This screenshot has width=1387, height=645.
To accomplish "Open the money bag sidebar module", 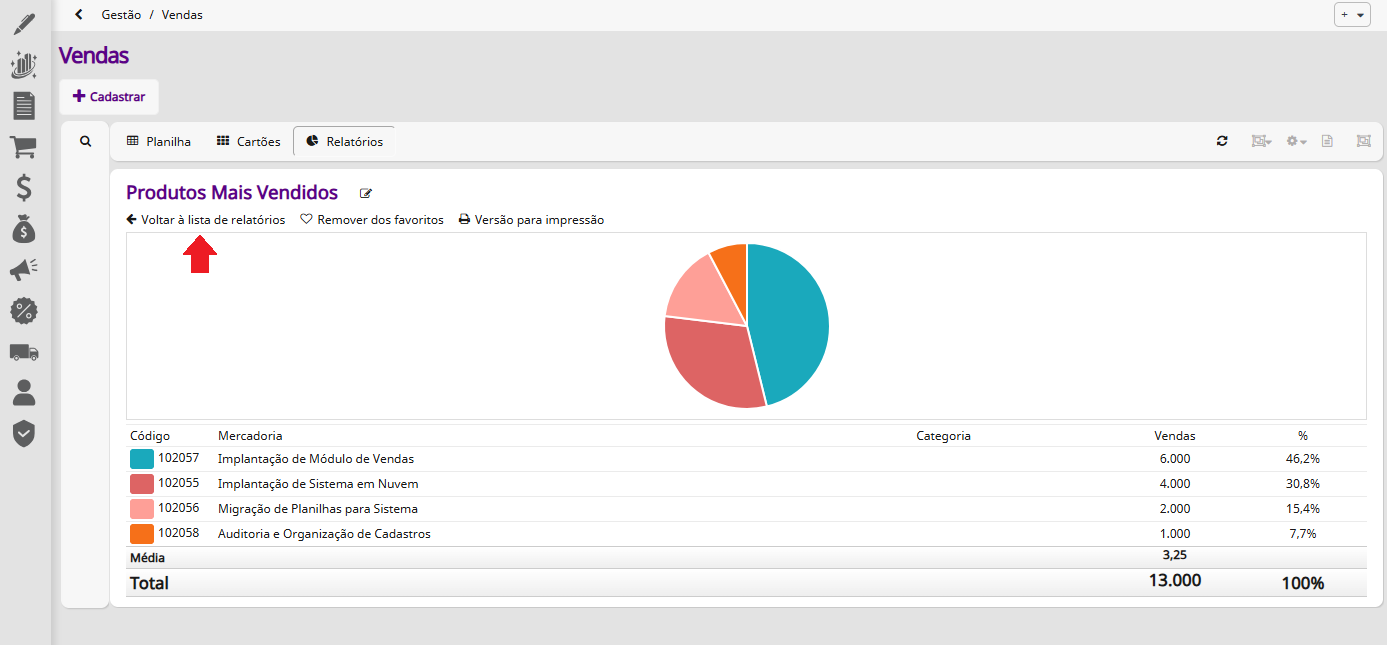I will pyautogui.click(x=23, y=229).
